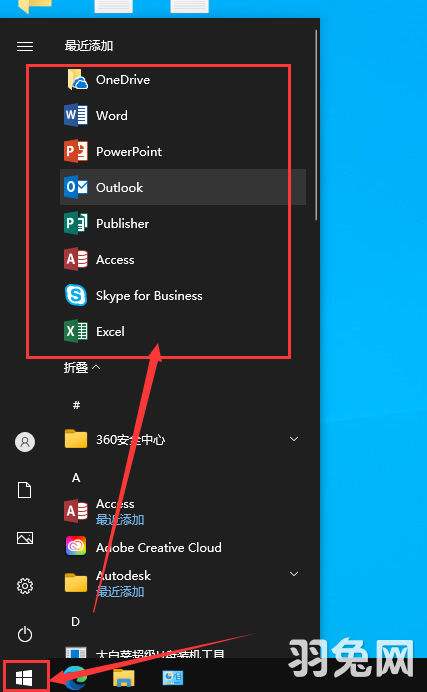
Task: Click the Skype for Business label text
Action: [x=149, y=296]
